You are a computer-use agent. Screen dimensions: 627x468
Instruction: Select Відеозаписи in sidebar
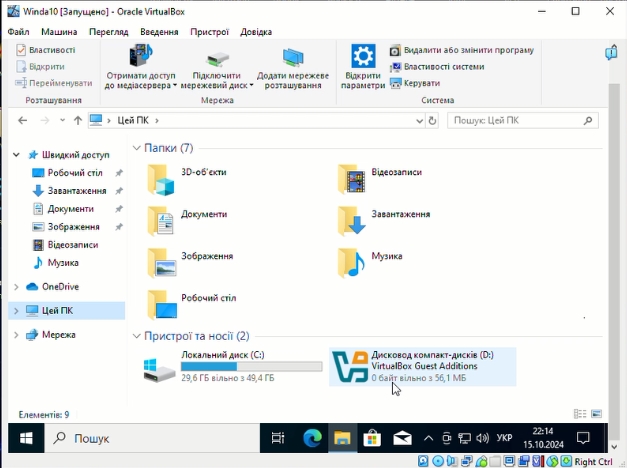point(73,245)
